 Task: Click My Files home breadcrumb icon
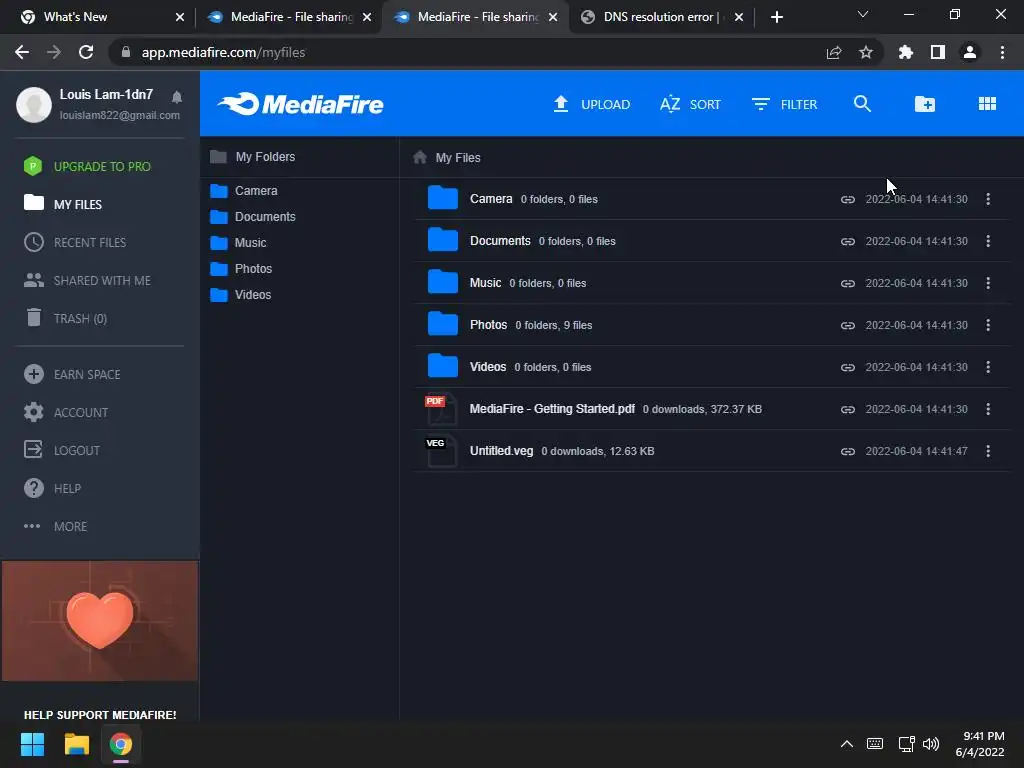[420, 157]
